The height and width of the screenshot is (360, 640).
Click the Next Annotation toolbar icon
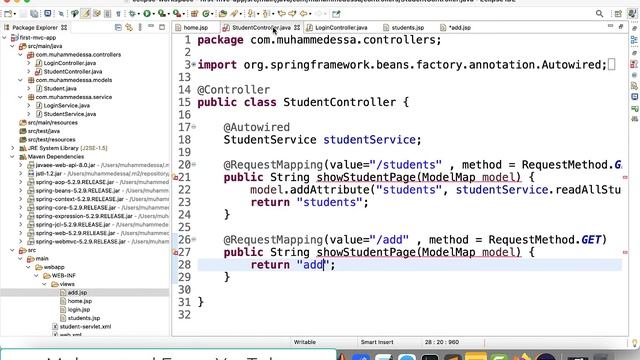251,14
